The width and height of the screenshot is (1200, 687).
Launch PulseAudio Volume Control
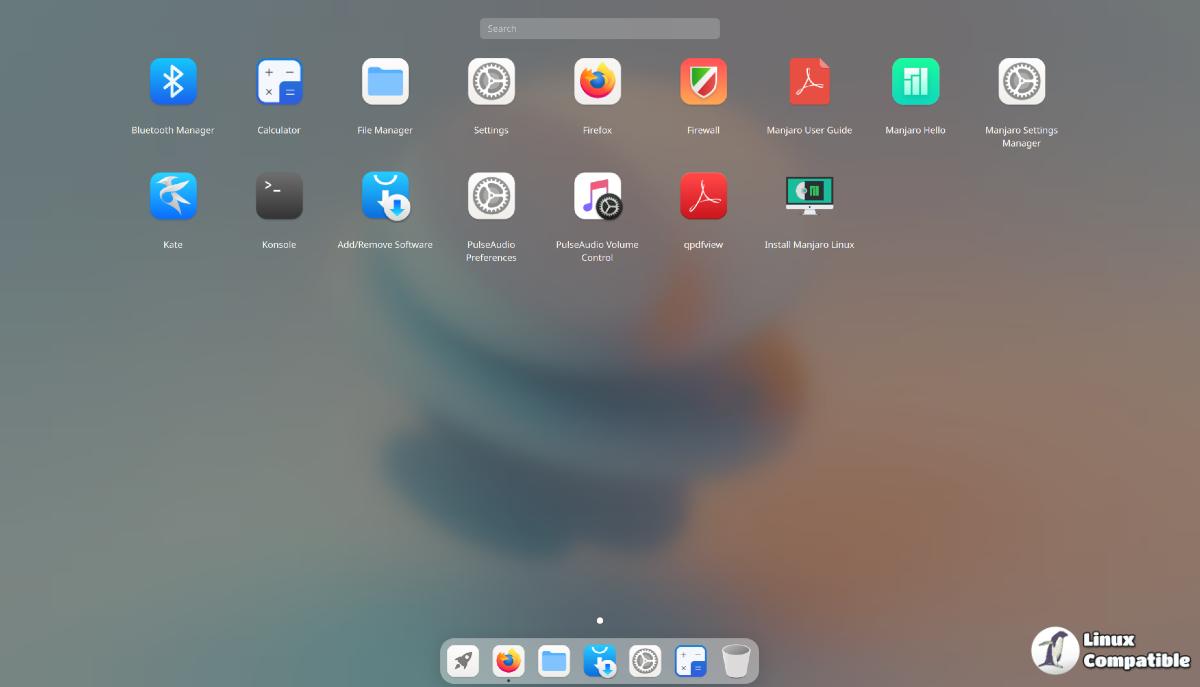click(x=597, y=196)
